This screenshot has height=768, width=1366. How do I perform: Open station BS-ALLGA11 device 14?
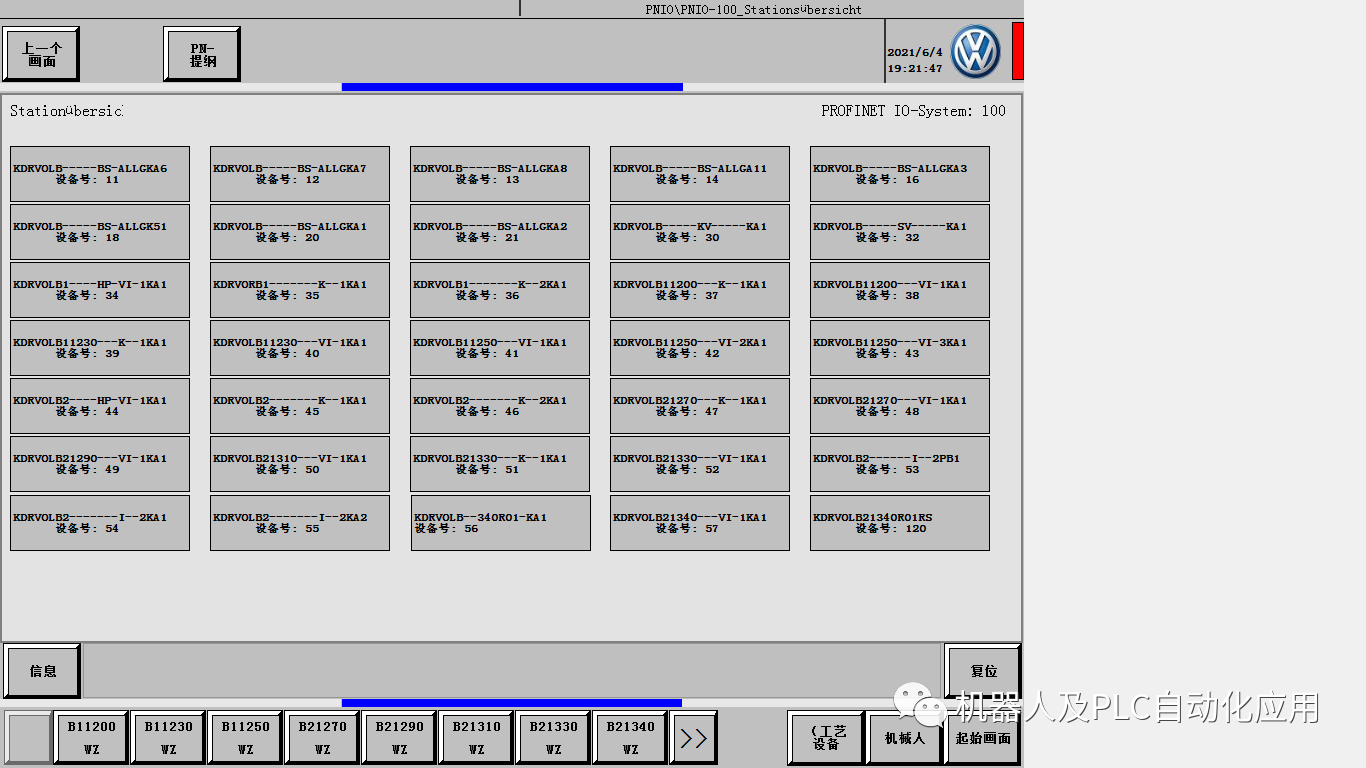700,174
